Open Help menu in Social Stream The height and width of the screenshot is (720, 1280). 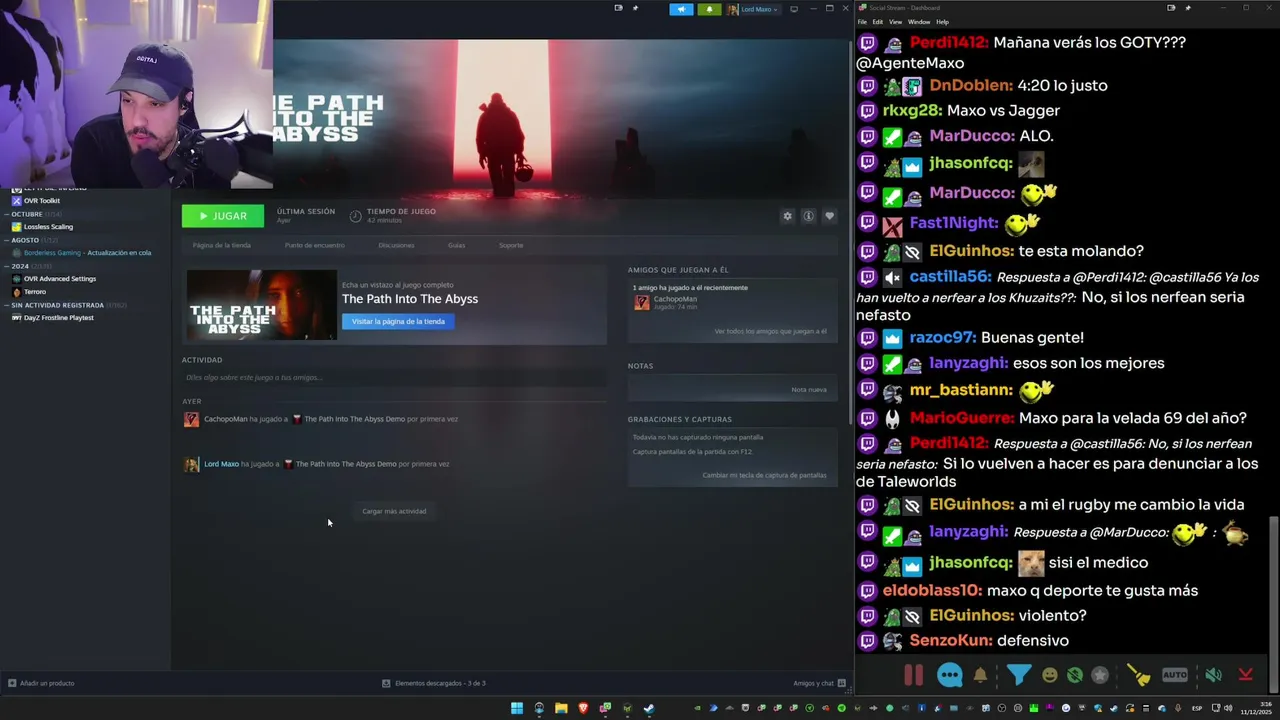pyautogui.click(x=942, y=22)
